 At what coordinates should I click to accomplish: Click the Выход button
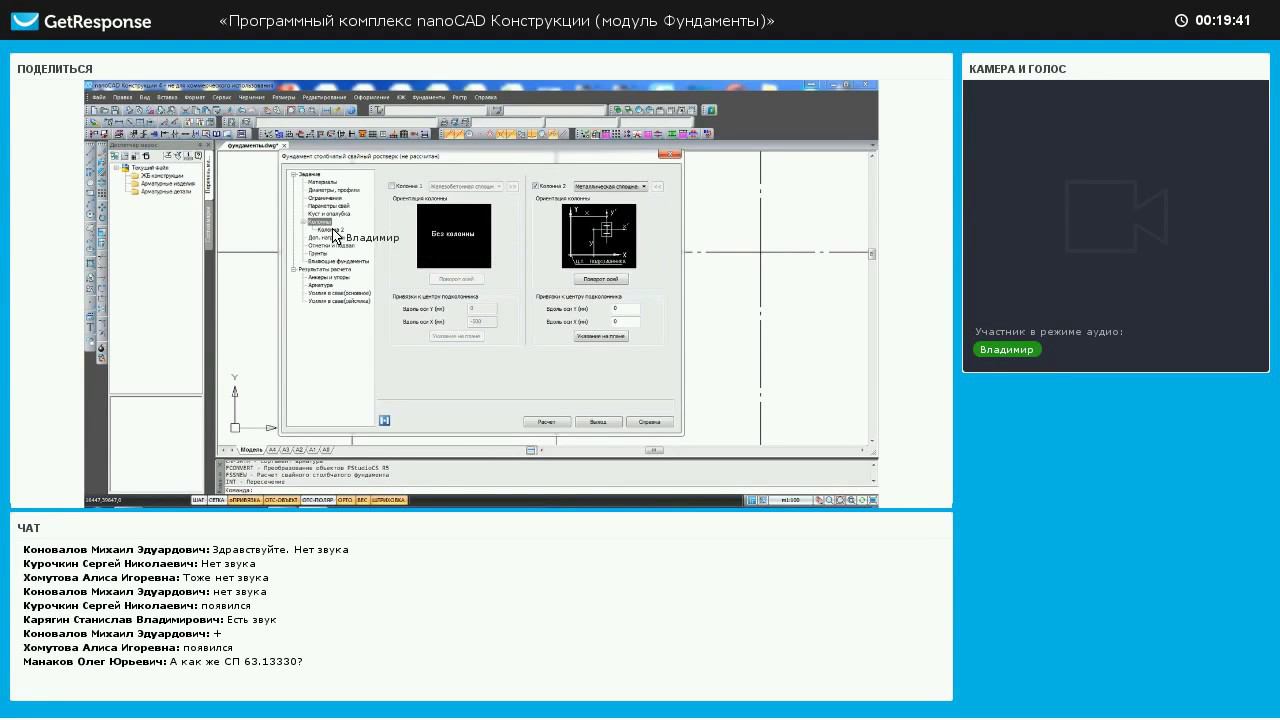[598, 422]
